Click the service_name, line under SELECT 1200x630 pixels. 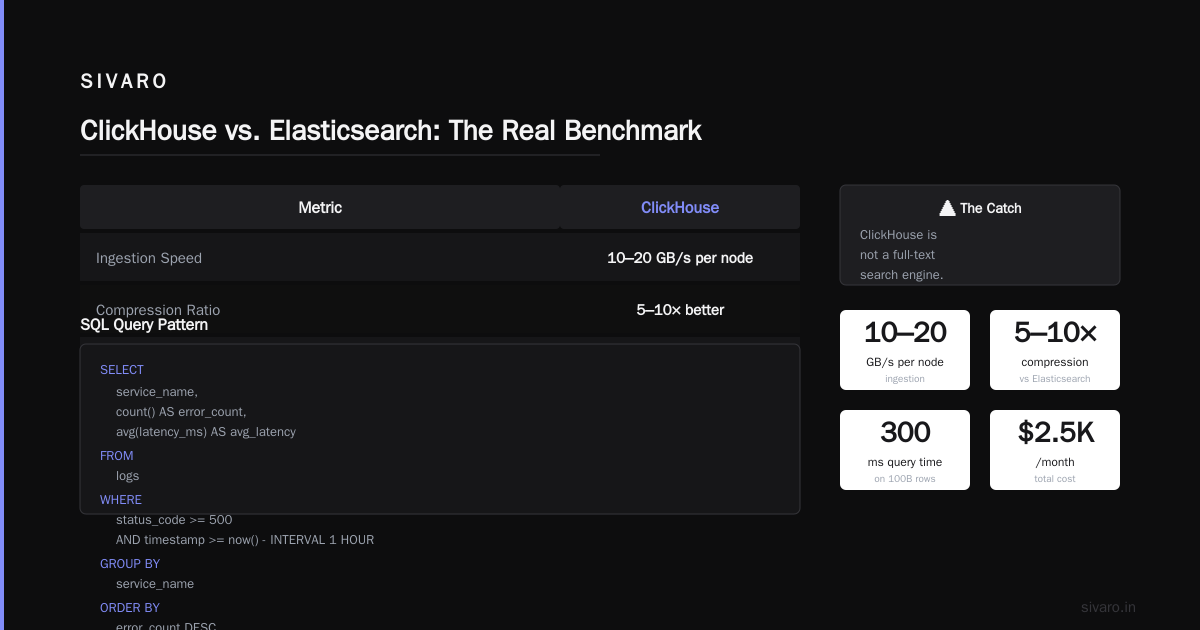[157, 392]
